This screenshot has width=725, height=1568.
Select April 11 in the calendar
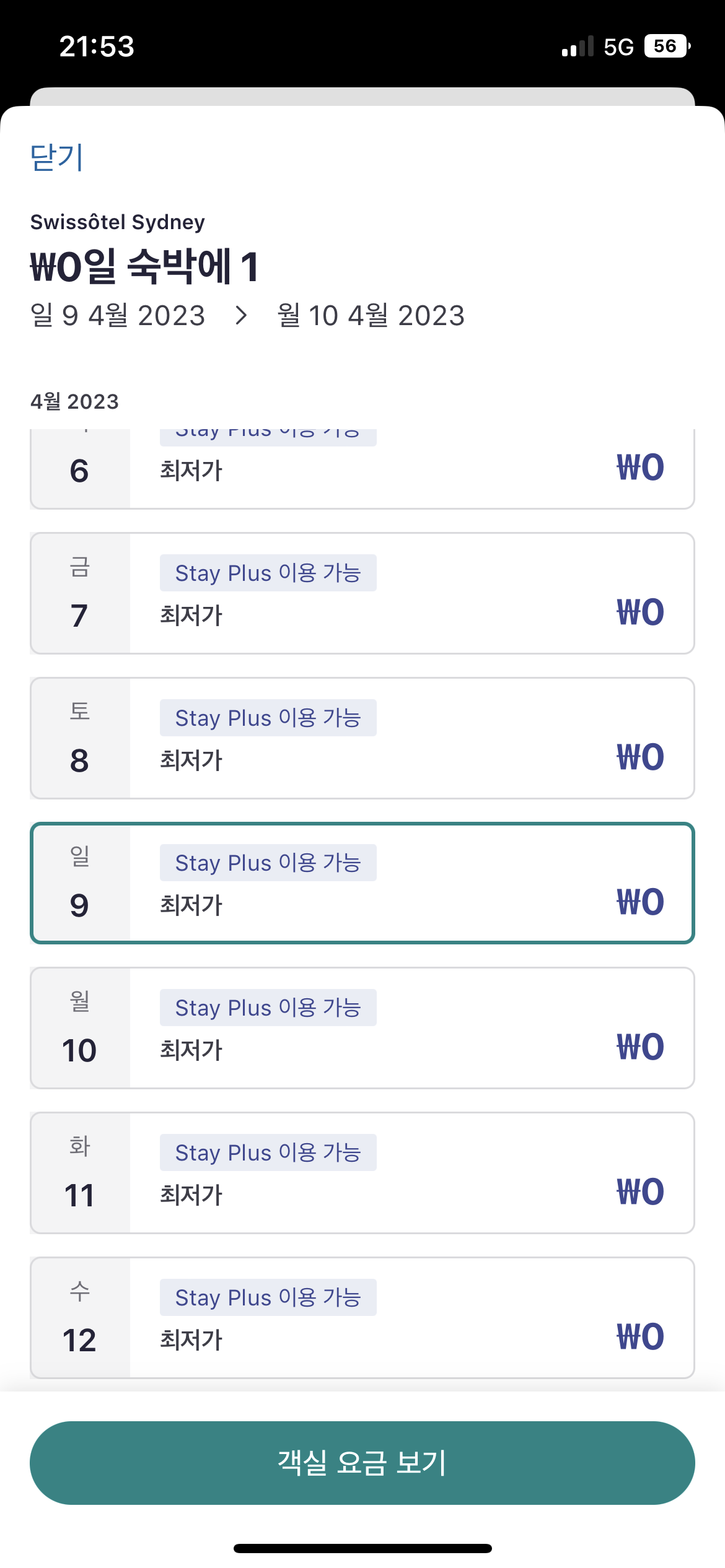[x=361, y=1172]
